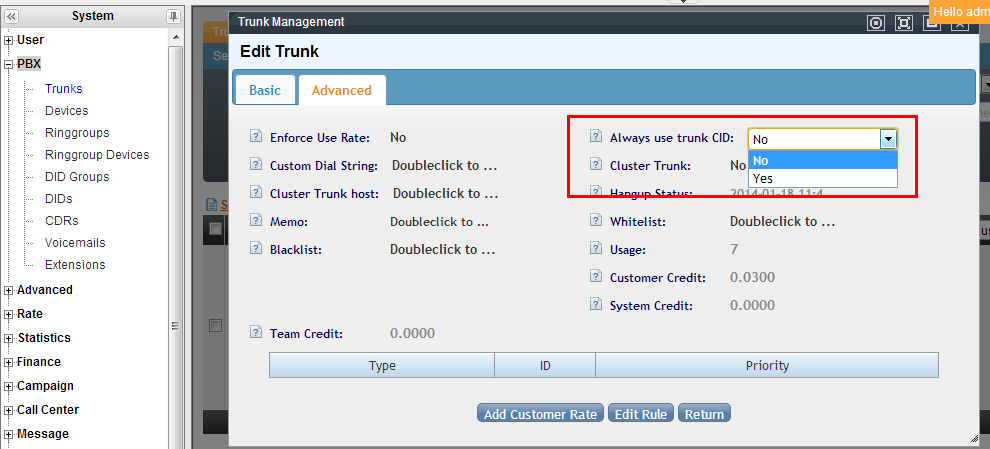This screenshot has height=449, width=990.
Task: Click help icon next to Custom Dial String
Action: click(255, 166)
